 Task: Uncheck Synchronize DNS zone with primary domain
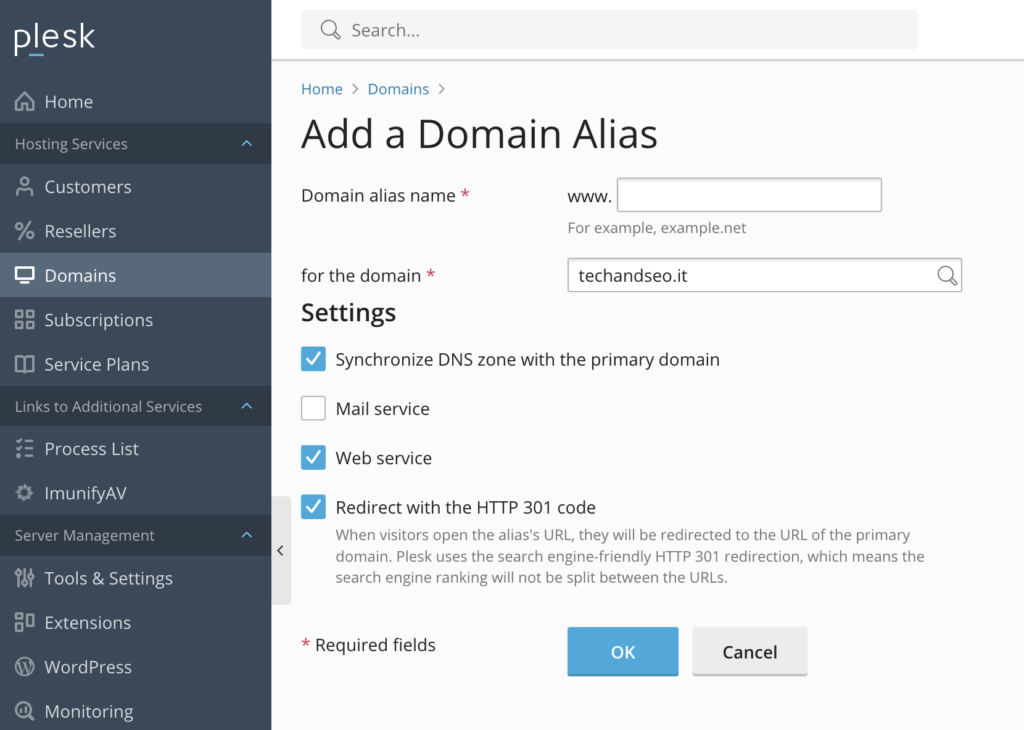click(x=313, y=359)
